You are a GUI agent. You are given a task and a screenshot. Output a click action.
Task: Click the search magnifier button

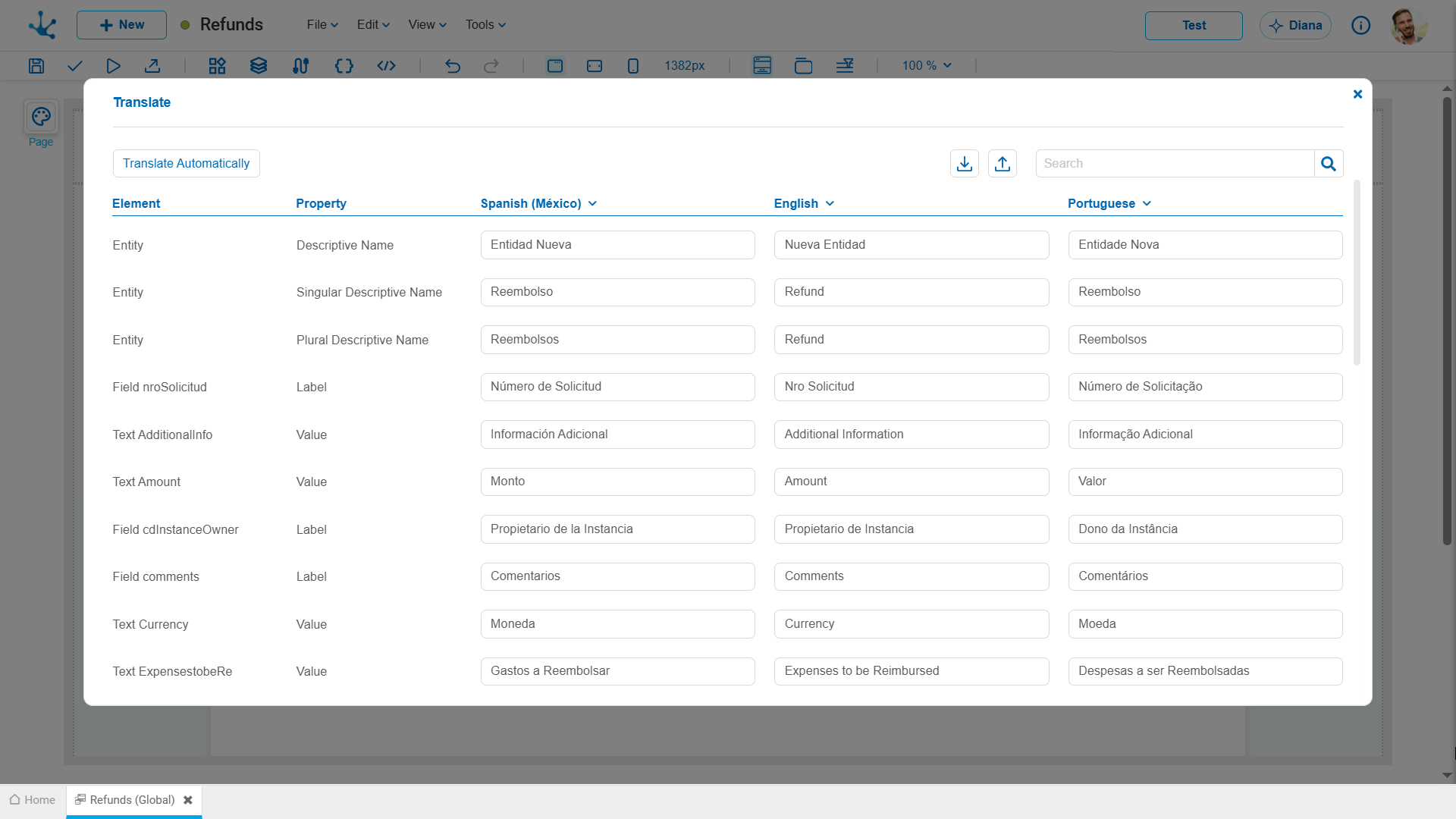(1329, 164)
